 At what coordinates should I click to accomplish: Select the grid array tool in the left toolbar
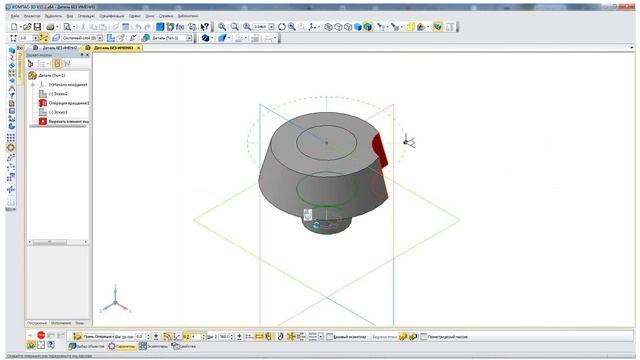(x=11, y=138)
